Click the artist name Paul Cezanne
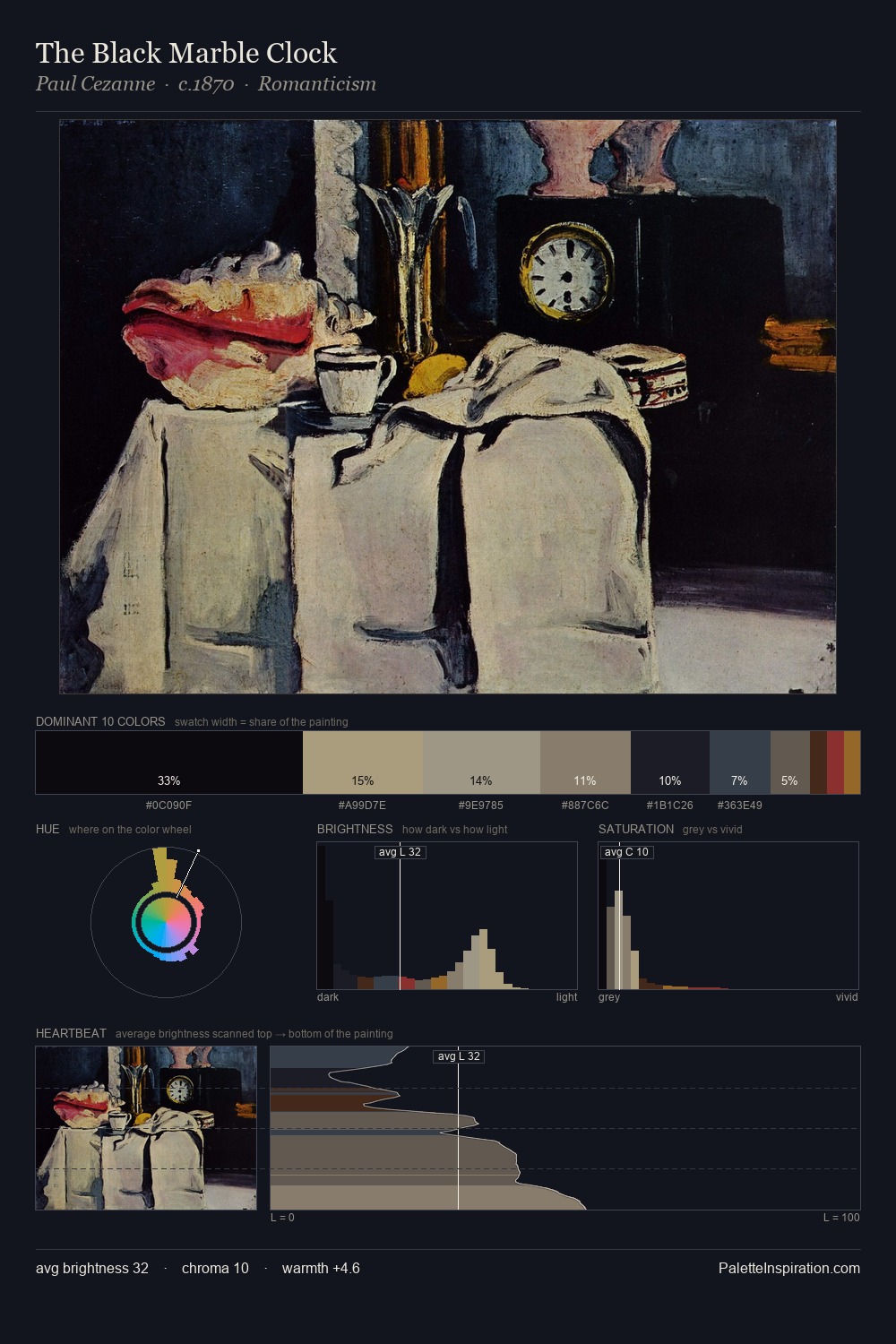896x1344 pixels. point(95,84)
